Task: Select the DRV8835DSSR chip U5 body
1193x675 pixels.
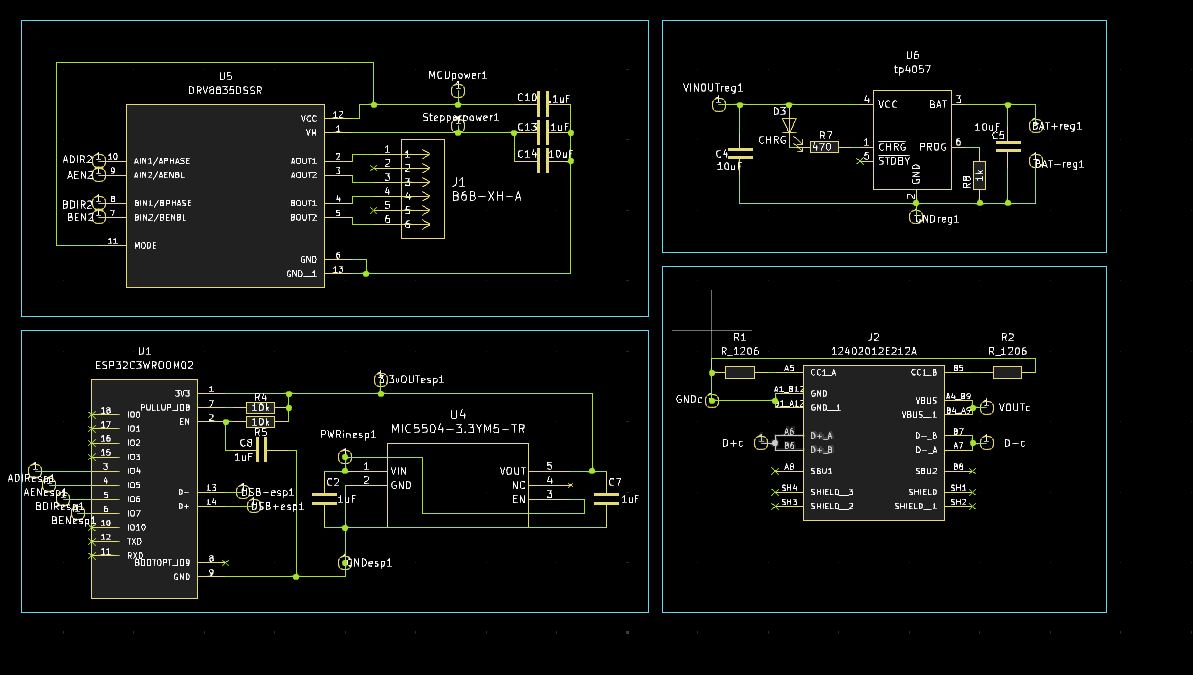Action: [x=225, y=196]
